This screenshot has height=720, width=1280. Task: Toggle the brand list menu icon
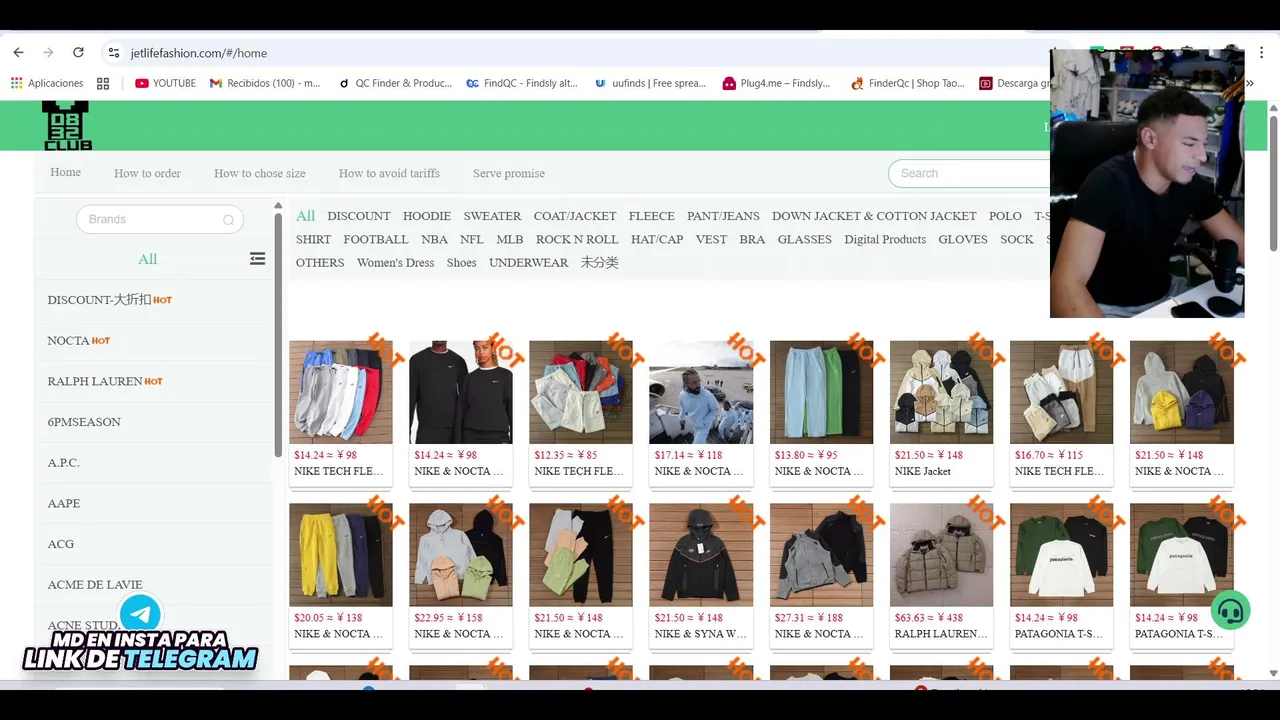click(257, 259)
